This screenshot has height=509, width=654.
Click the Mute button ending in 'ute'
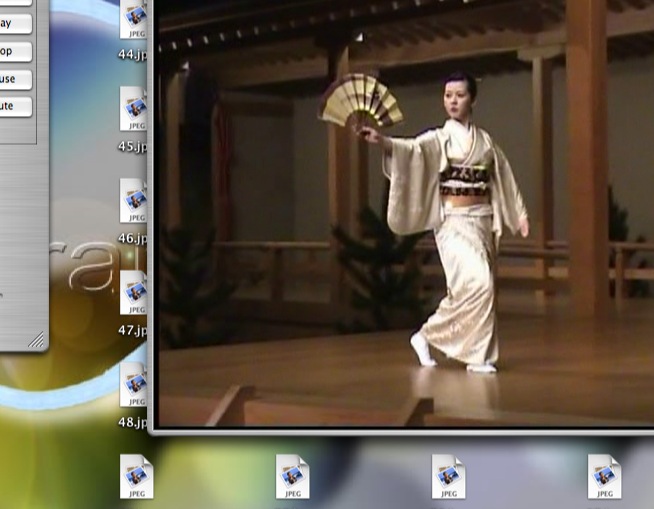point(15,106)
